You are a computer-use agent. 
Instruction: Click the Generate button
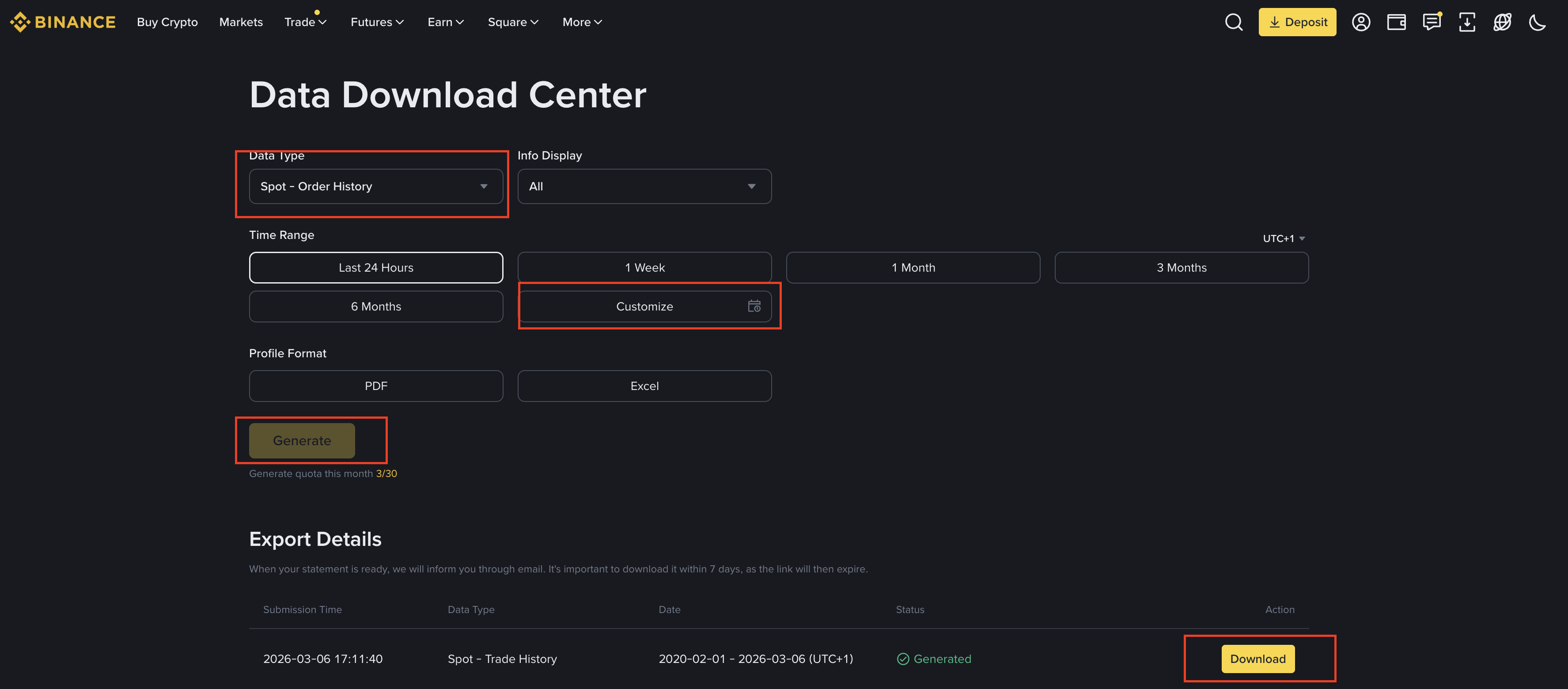(x=301, y=440)
